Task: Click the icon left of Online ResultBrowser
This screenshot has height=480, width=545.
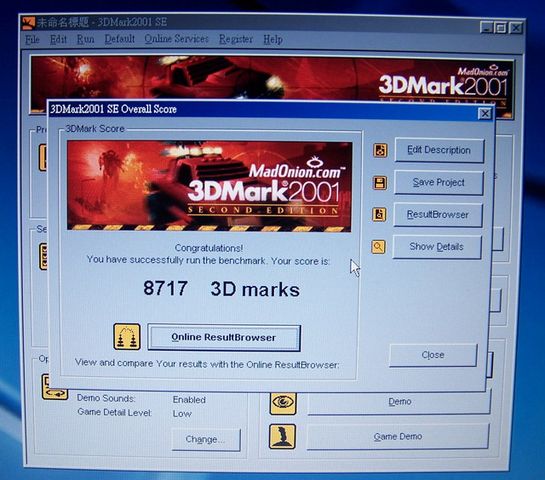Action: [x=127, y=336]
